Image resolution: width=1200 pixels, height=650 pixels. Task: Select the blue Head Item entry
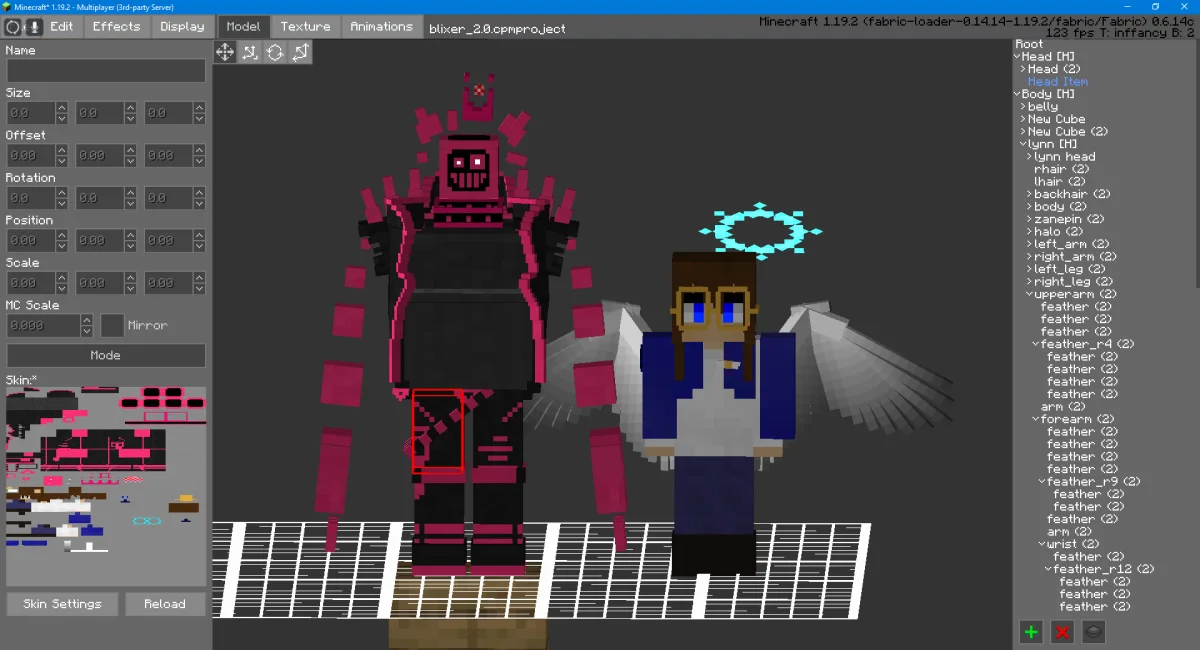1058,82
